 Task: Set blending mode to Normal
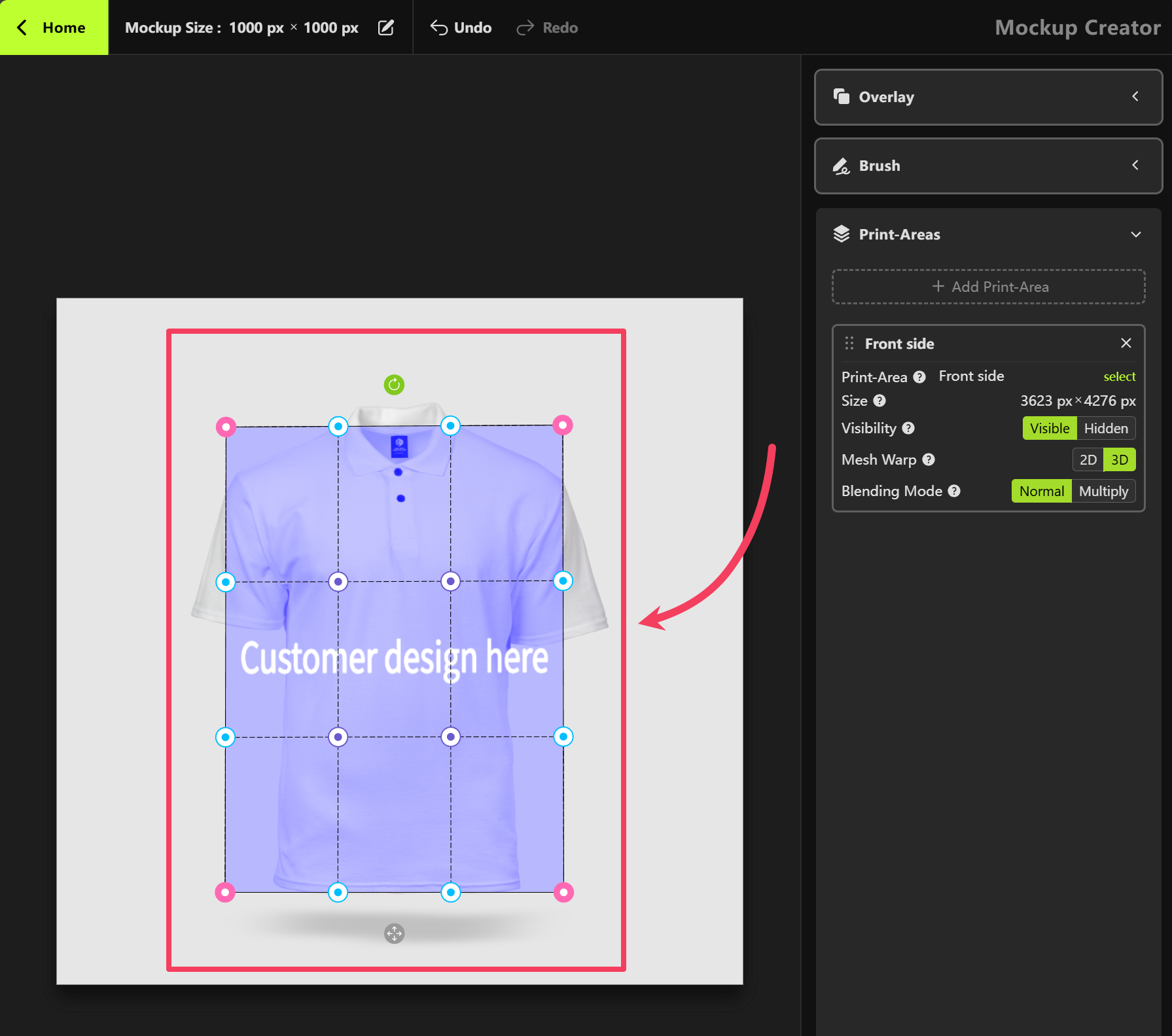1042,491
